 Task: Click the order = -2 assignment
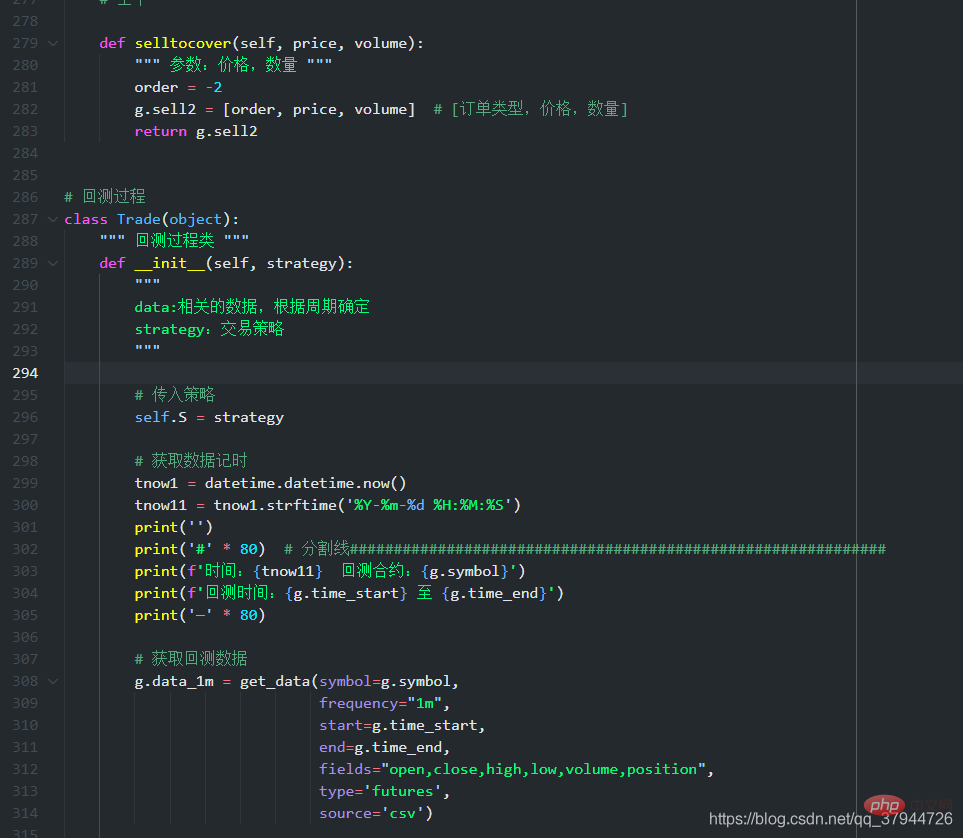pyautogui.click(x=178, y=87)
